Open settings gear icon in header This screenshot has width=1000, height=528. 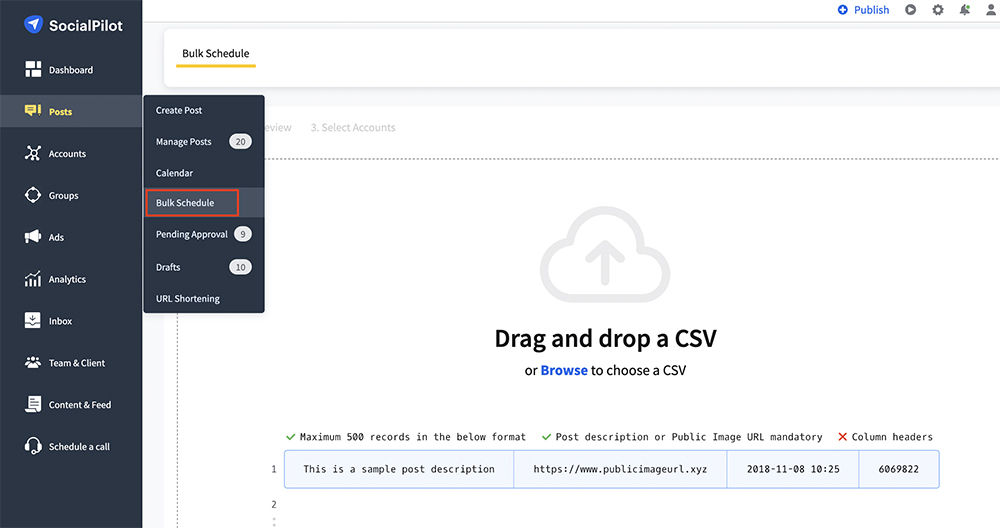tap(938, 10)
